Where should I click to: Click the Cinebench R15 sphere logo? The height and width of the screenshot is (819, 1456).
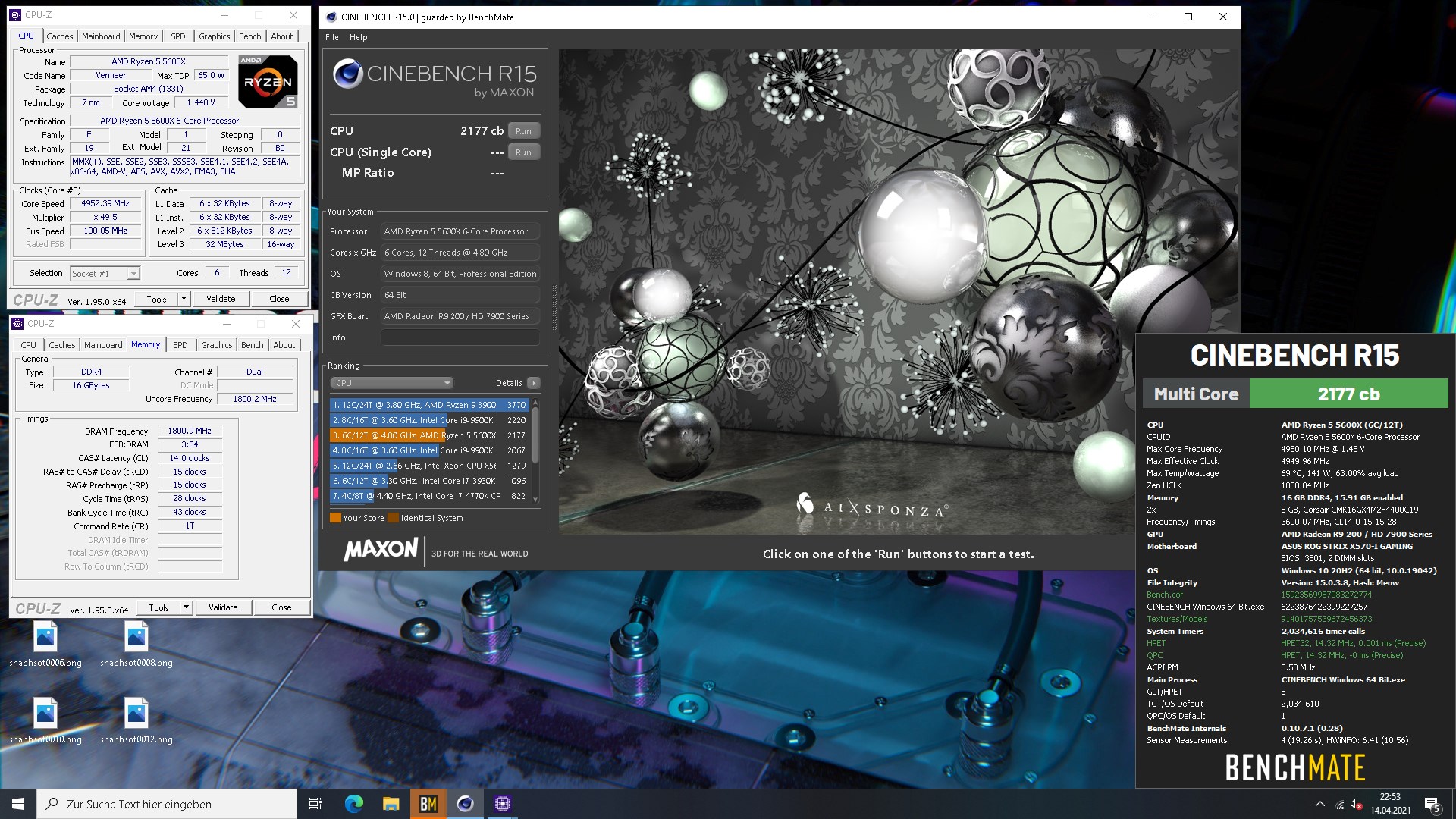(x=347, y=74)
